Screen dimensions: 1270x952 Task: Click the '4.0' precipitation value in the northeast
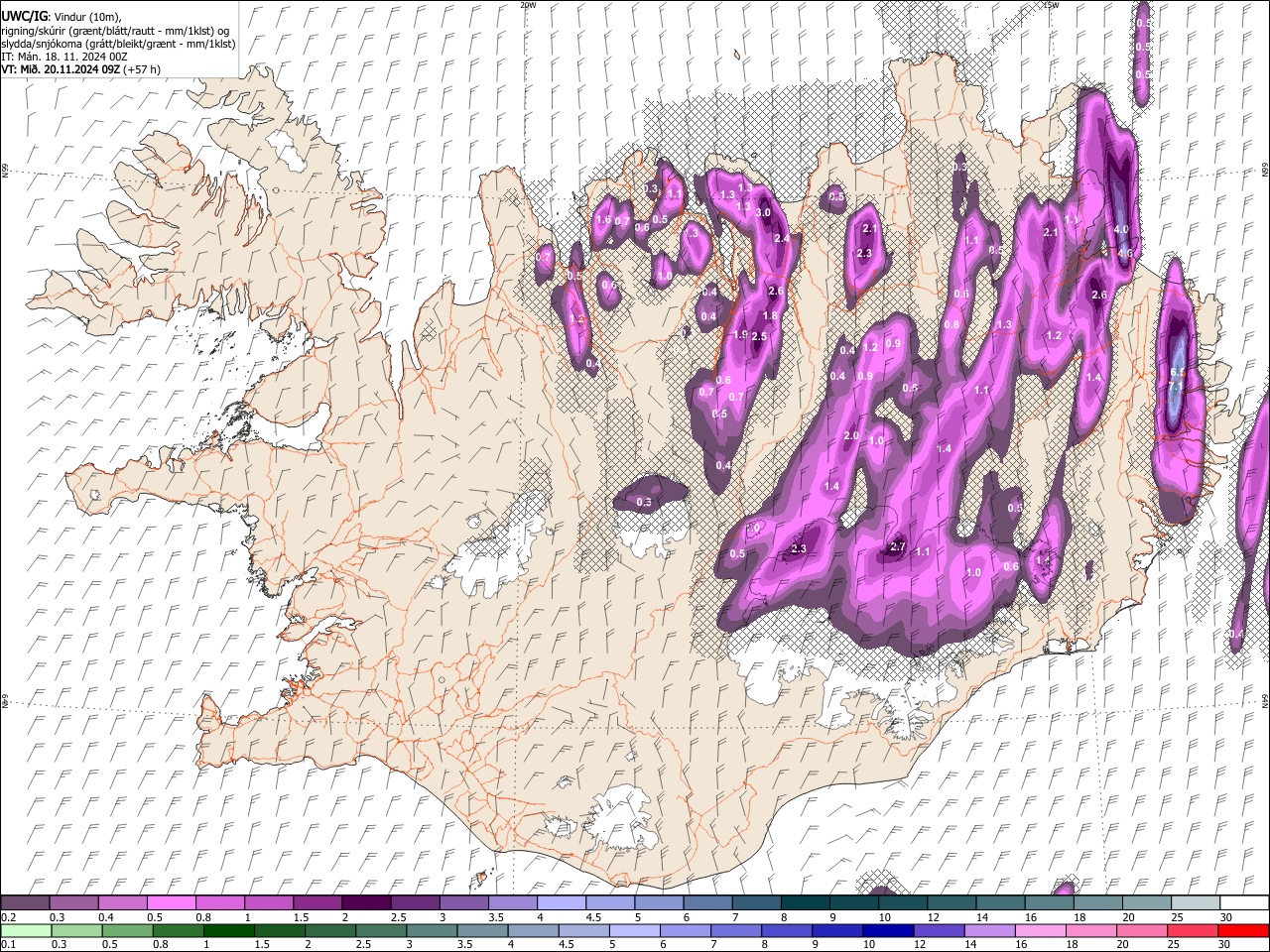[1122, 229]
